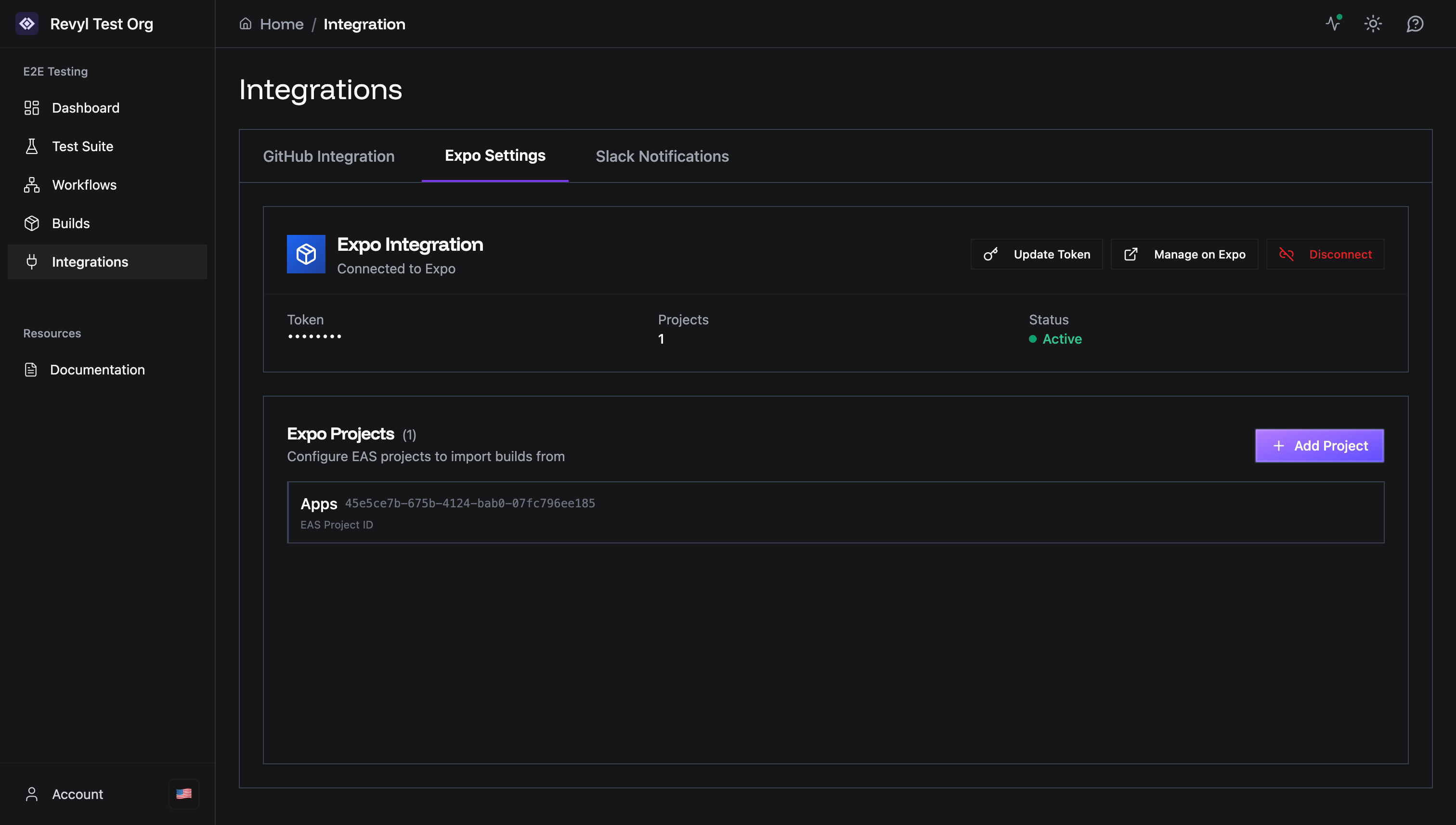This screenshot has height=825, width=1456.
Task: Open the Workflows sidebar item
Action: [x=84, y=185]
